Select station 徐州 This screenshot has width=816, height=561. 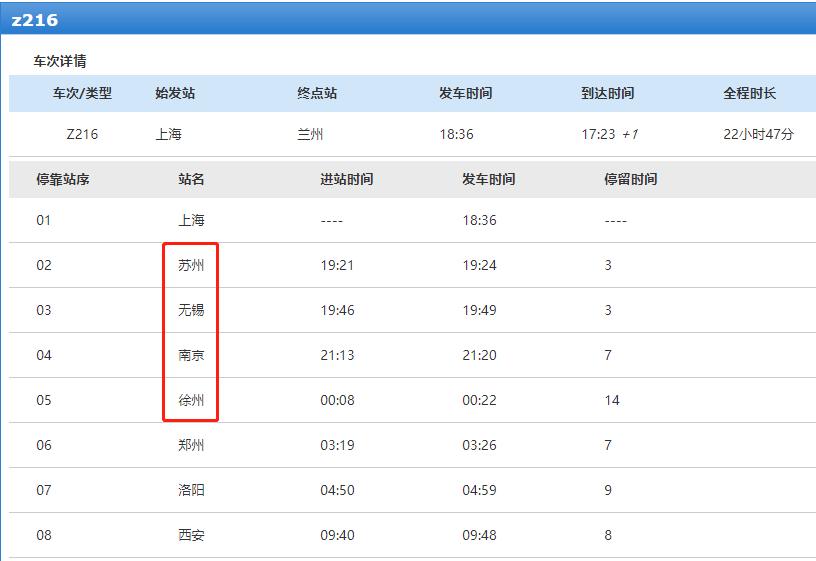(x=192, y=400)
